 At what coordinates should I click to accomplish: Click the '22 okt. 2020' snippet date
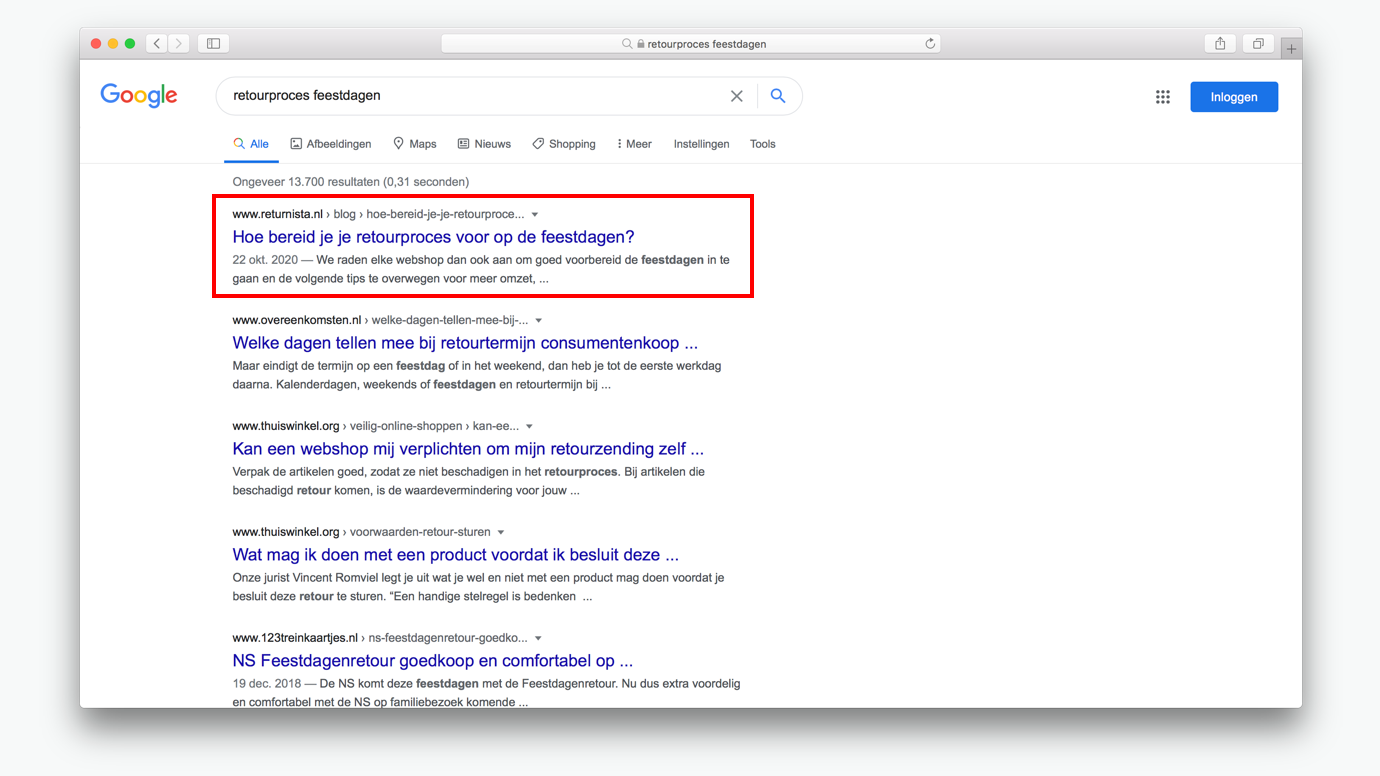pyautogui.click(x=265, y=260)
